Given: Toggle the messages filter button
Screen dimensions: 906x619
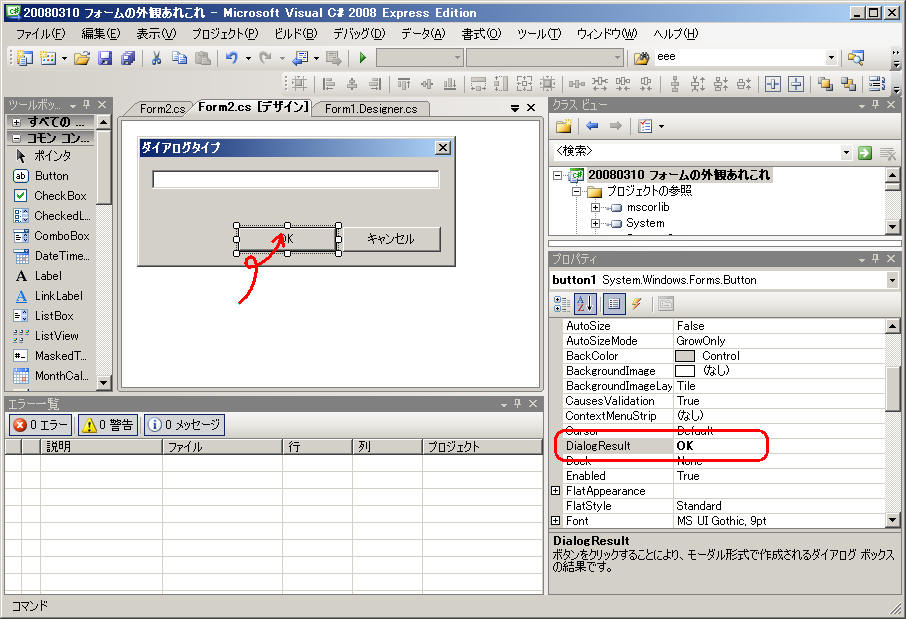Looking at the screenshot, I should [x=184, y=425].
